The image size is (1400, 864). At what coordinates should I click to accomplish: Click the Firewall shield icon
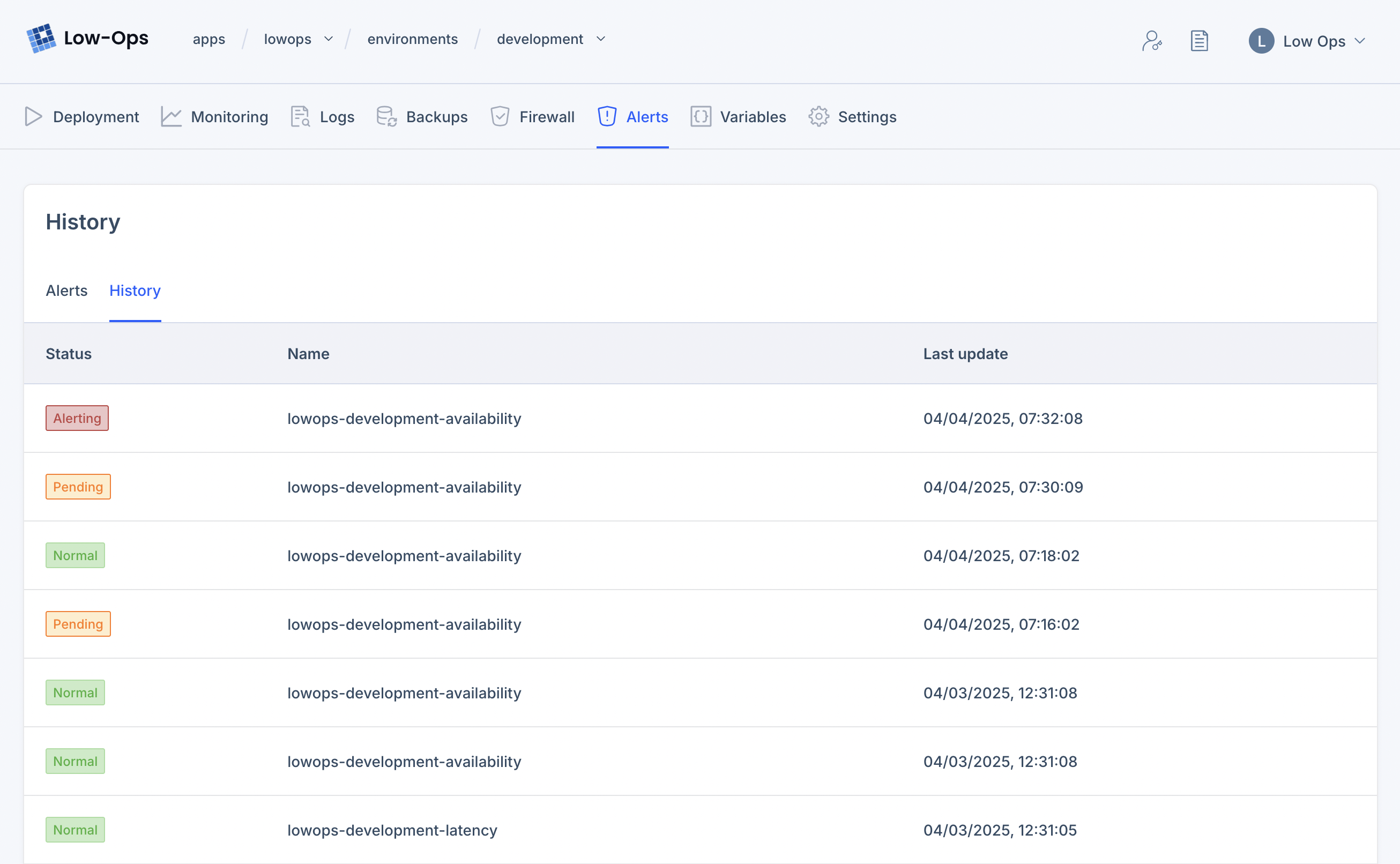click(500, 116)
